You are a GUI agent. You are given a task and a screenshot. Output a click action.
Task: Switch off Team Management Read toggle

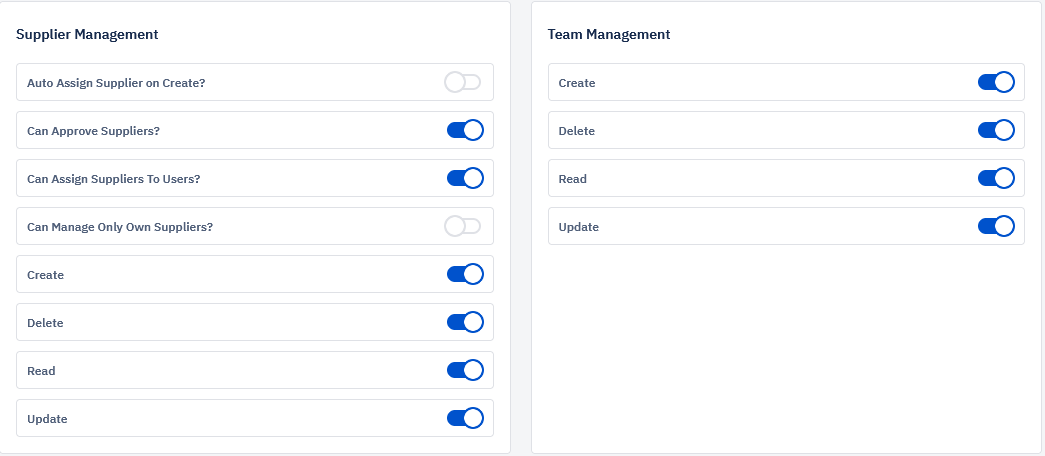[996, 178]
